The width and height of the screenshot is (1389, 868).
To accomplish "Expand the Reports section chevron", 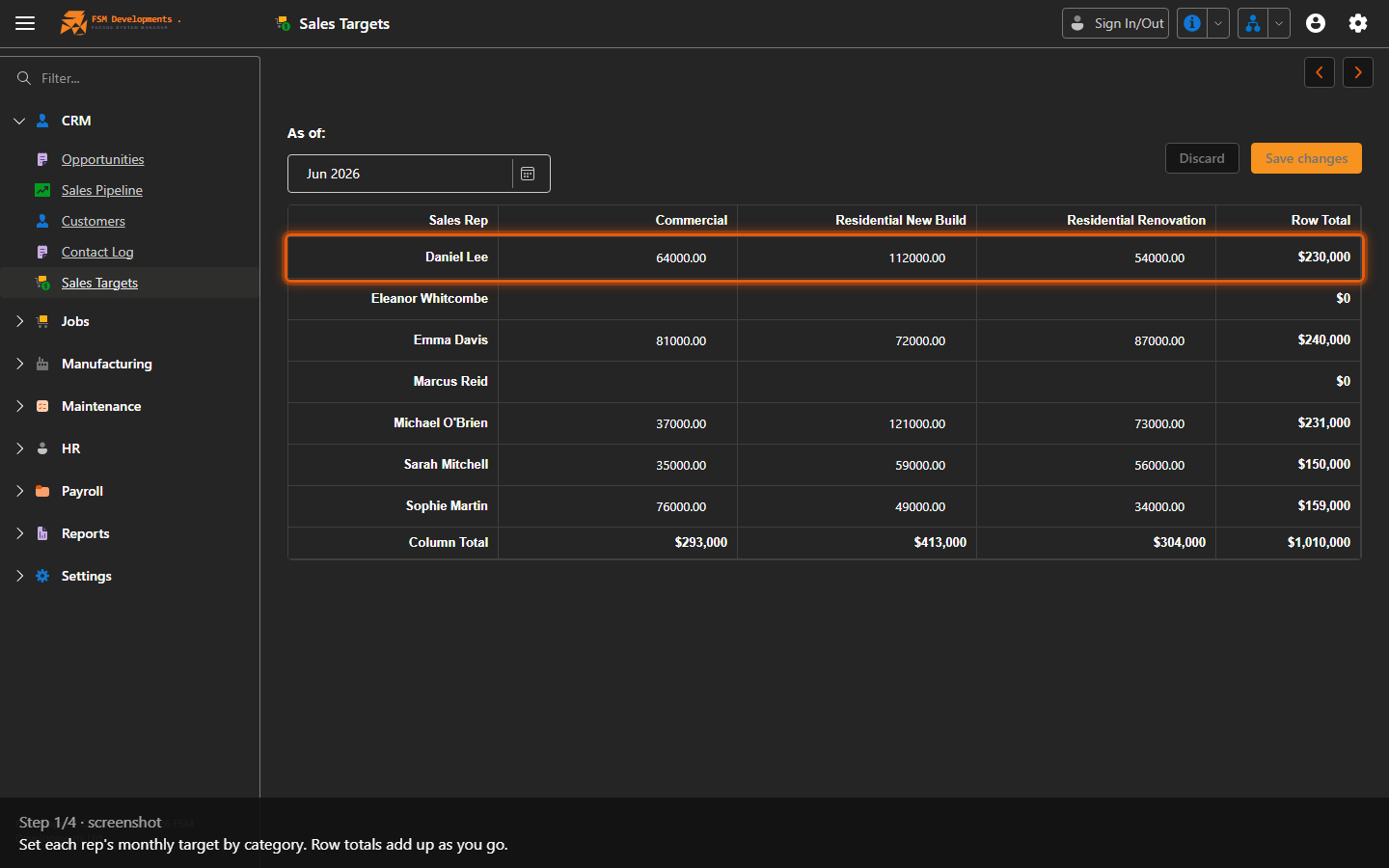I will click(19, 533).
